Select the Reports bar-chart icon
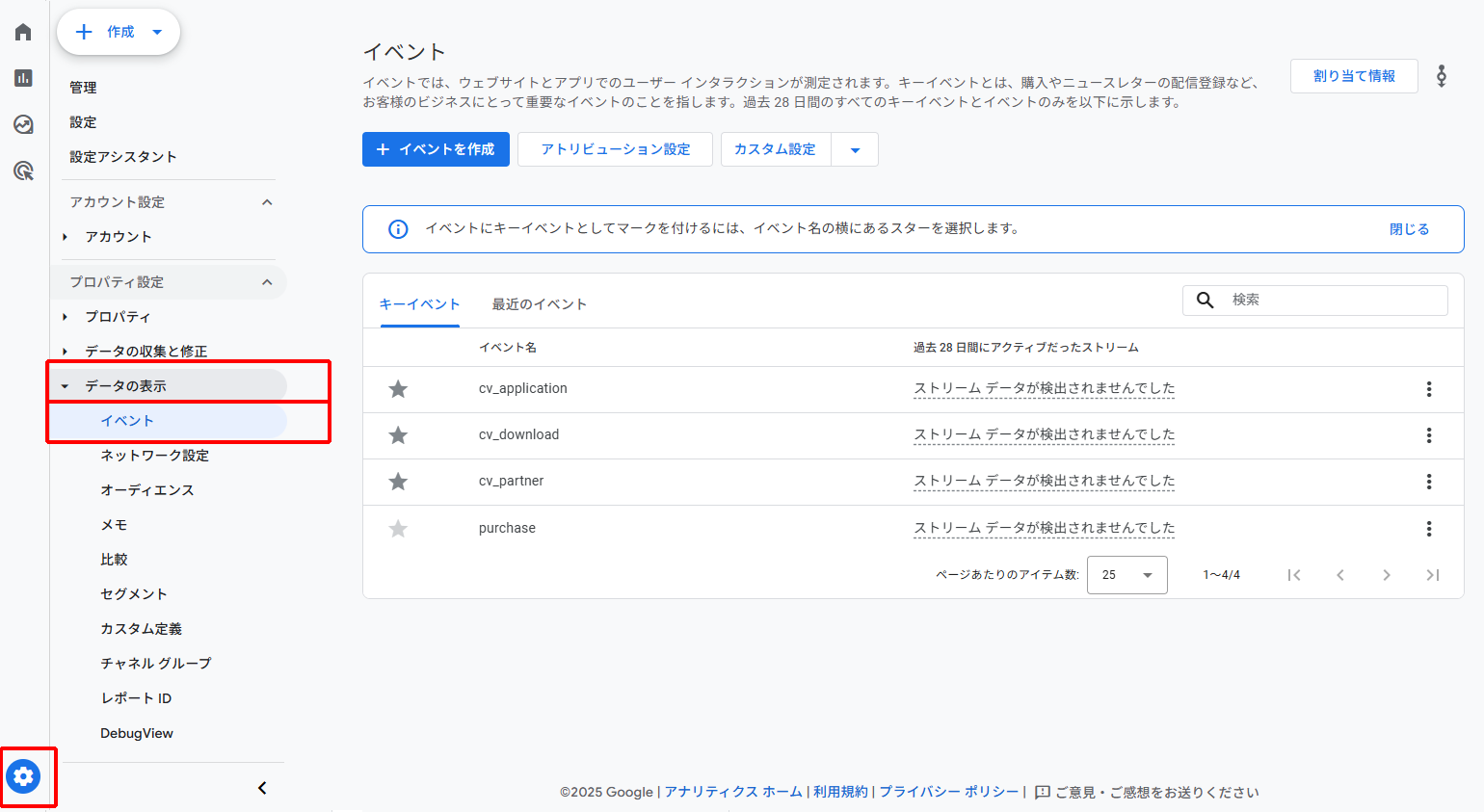 [22, 78]
